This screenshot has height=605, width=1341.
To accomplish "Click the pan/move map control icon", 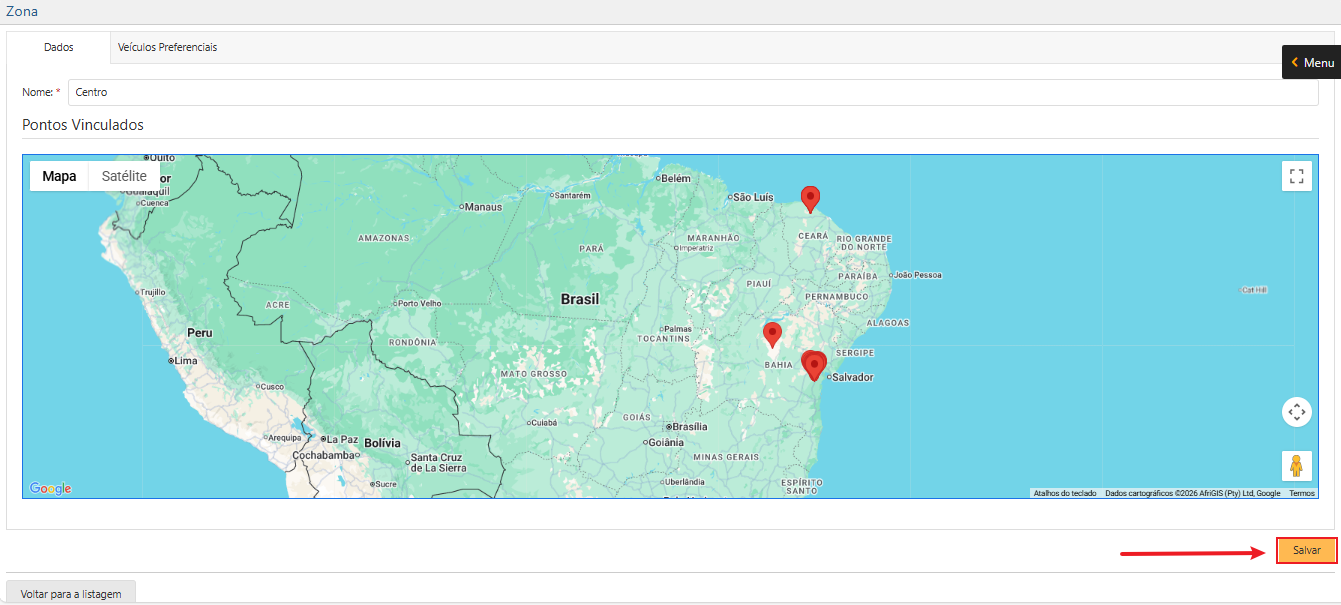I will coord(1296,412).
